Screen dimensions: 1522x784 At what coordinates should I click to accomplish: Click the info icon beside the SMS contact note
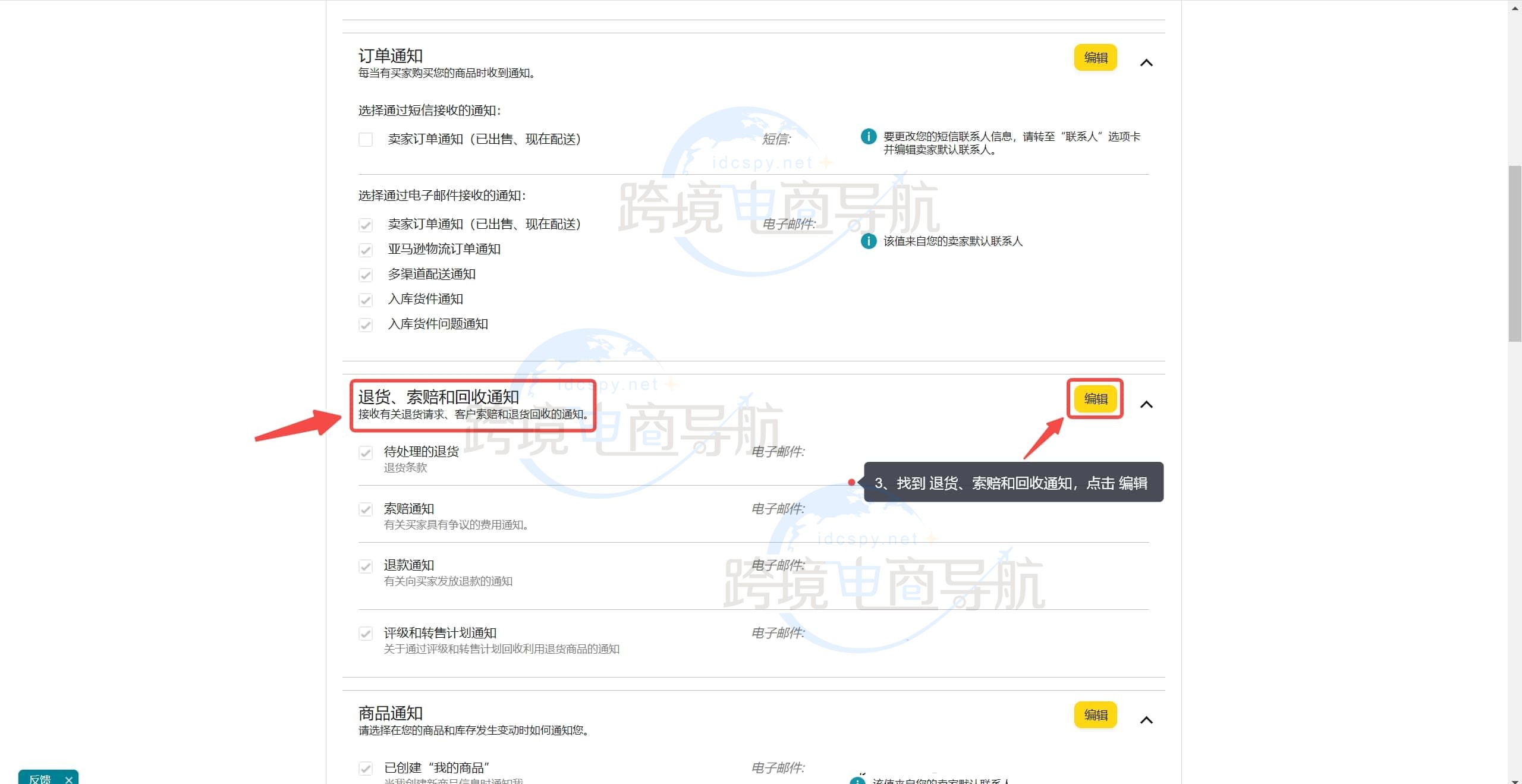(867, 137)
